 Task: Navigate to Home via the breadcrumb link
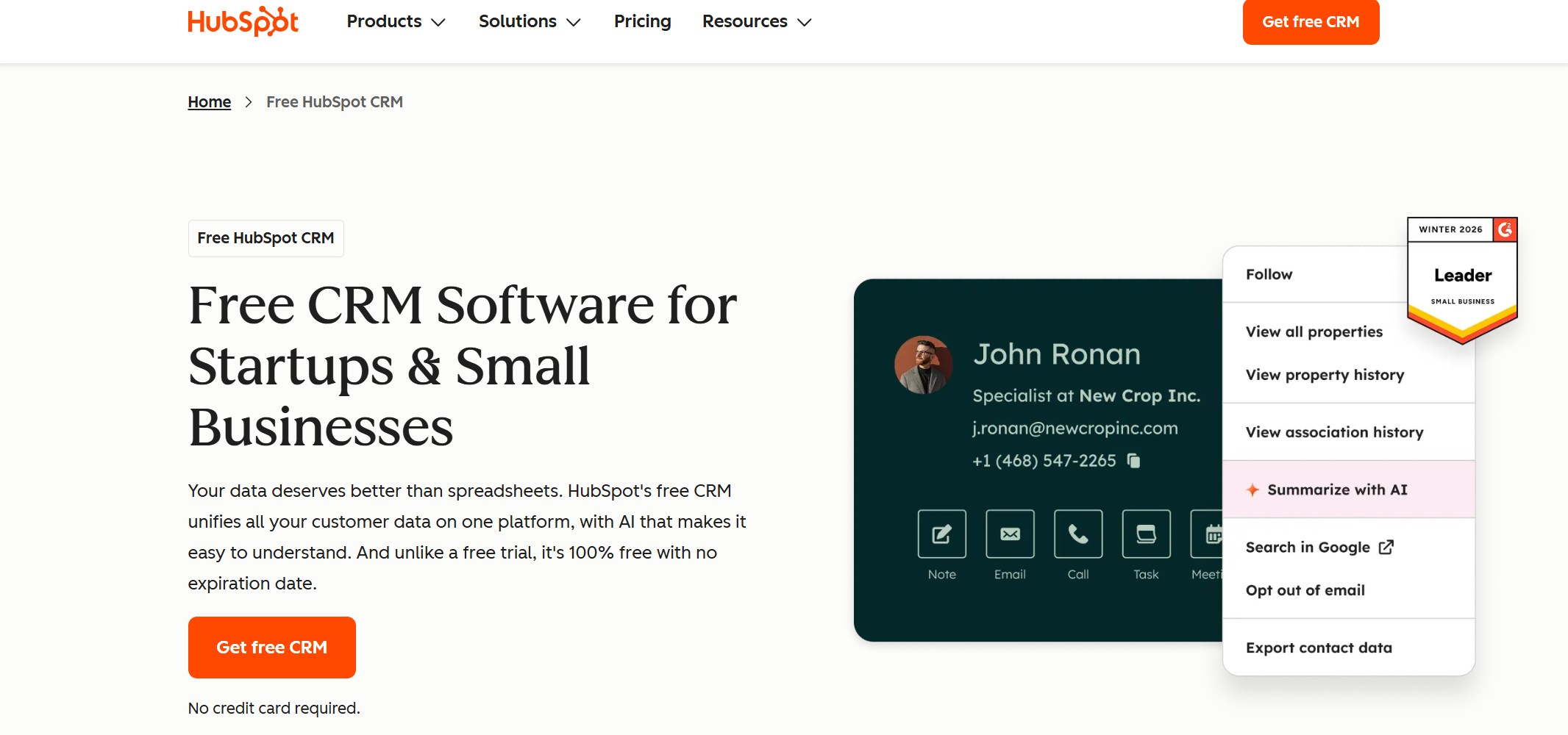[x=209, y=101]
